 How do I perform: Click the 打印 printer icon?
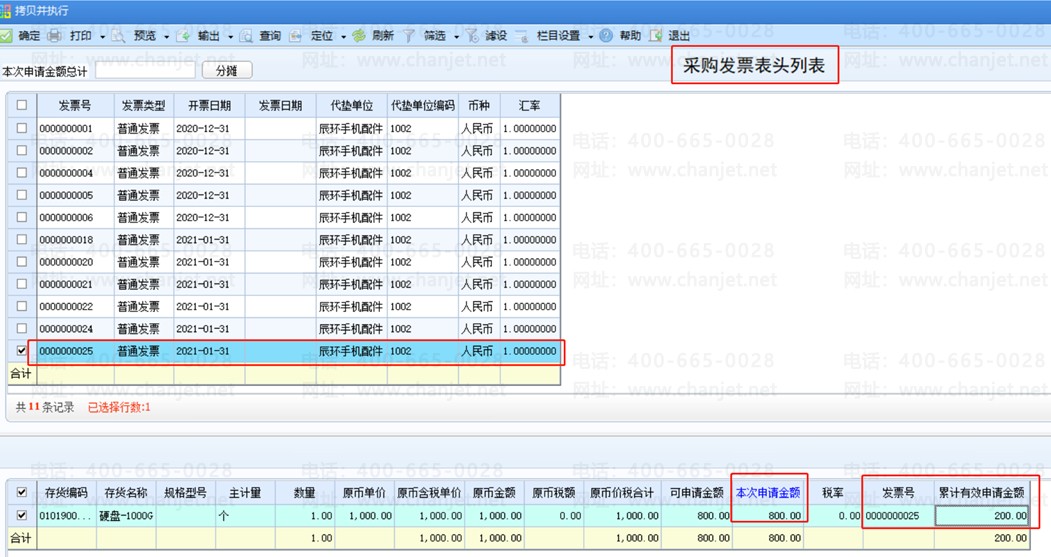(x=56, y=36)
